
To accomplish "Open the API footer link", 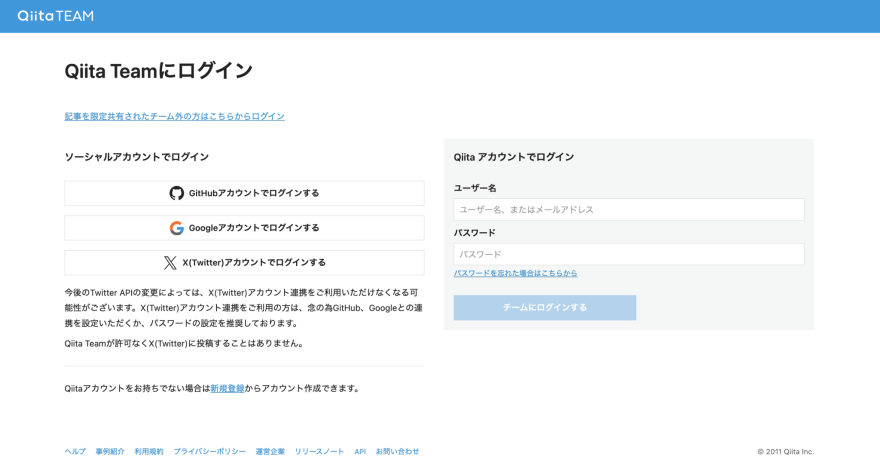I will click(x=360, y=452).
